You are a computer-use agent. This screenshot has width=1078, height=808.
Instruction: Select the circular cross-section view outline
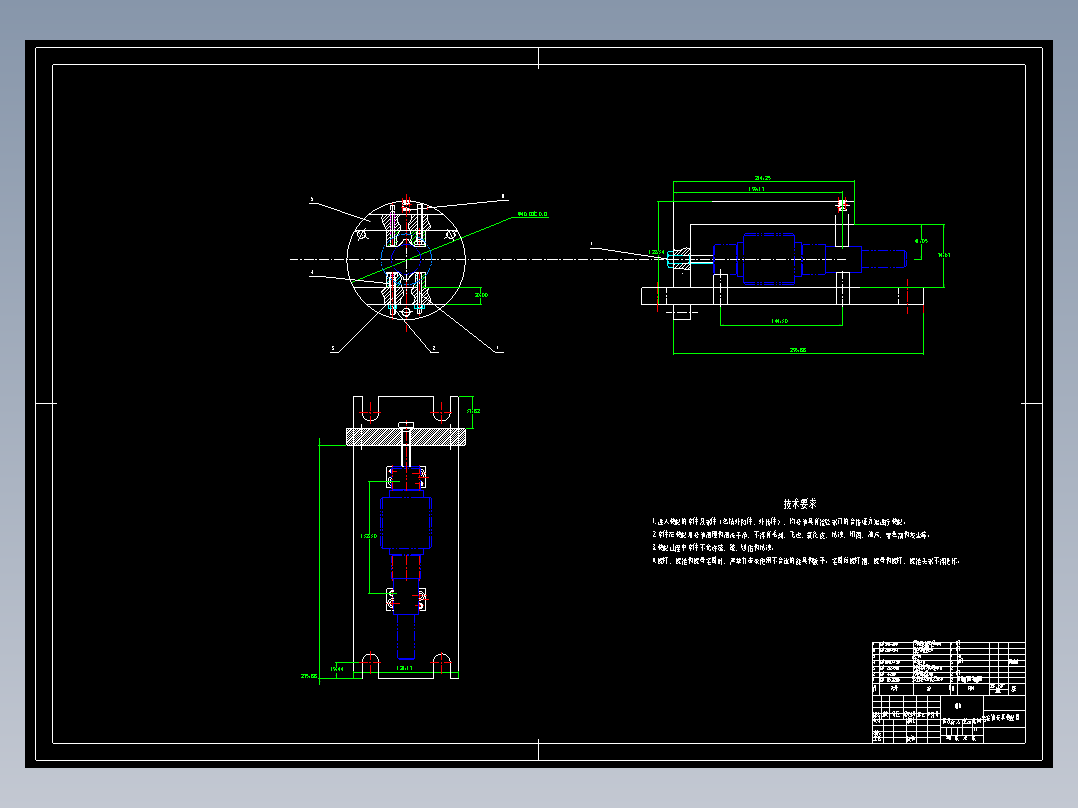406,259
